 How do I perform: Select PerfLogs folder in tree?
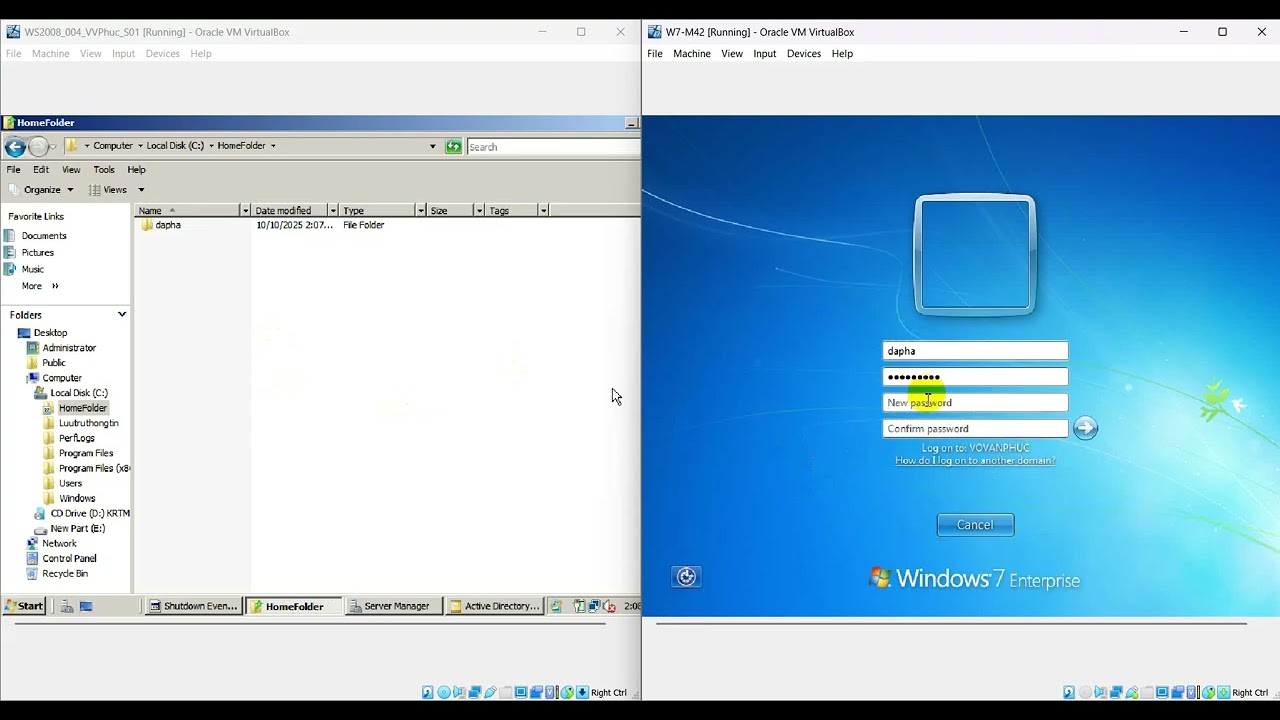click(76, 438)
